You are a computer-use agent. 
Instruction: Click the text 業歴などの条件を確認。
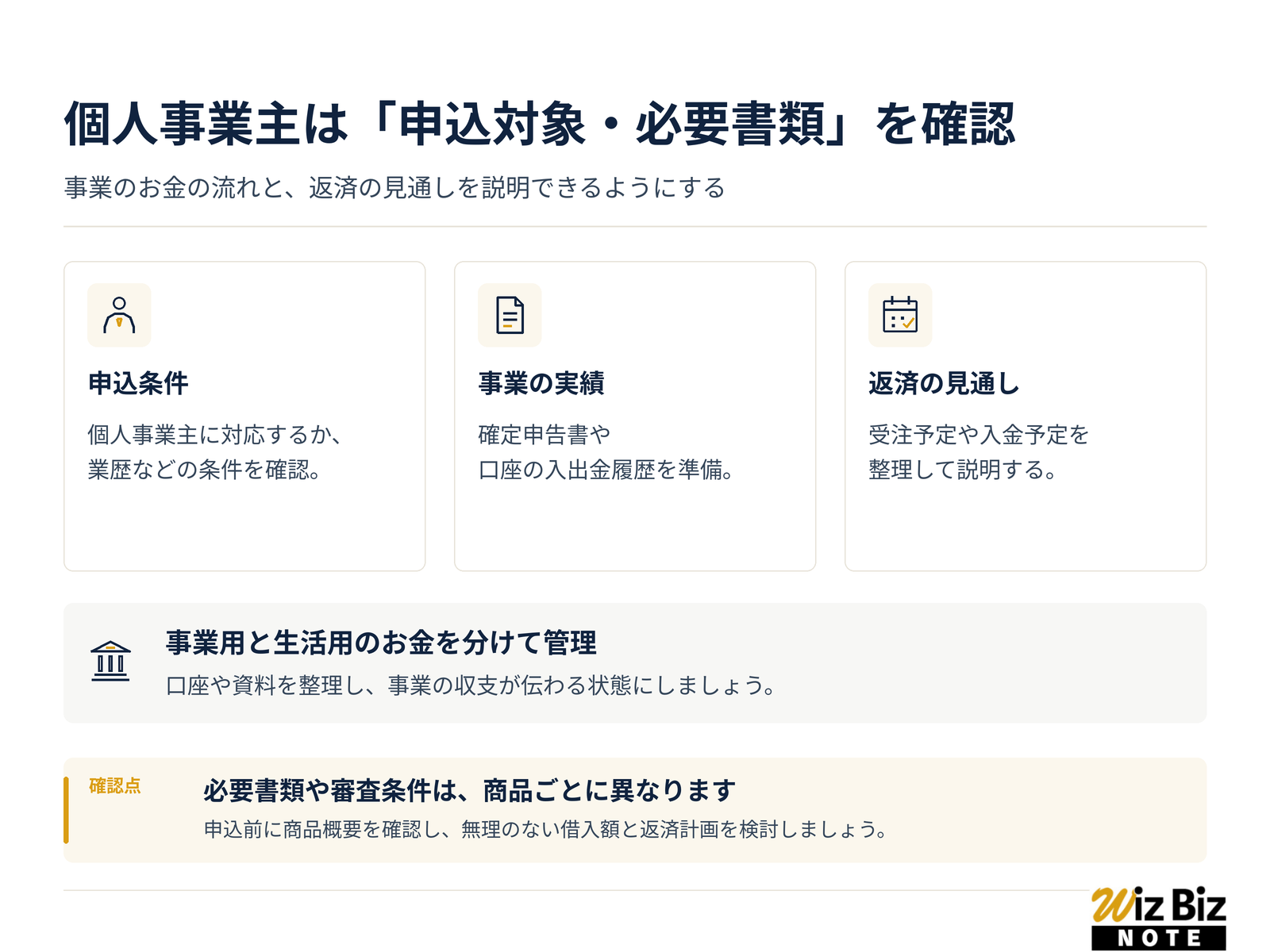pos(204,470)
